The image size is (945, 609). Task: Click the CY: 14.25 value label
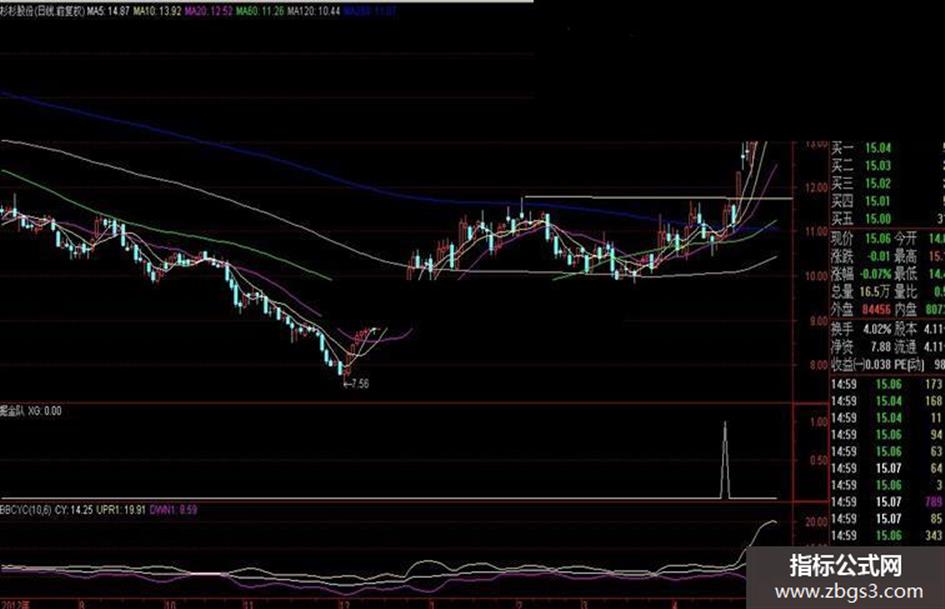tap(74, 510)
